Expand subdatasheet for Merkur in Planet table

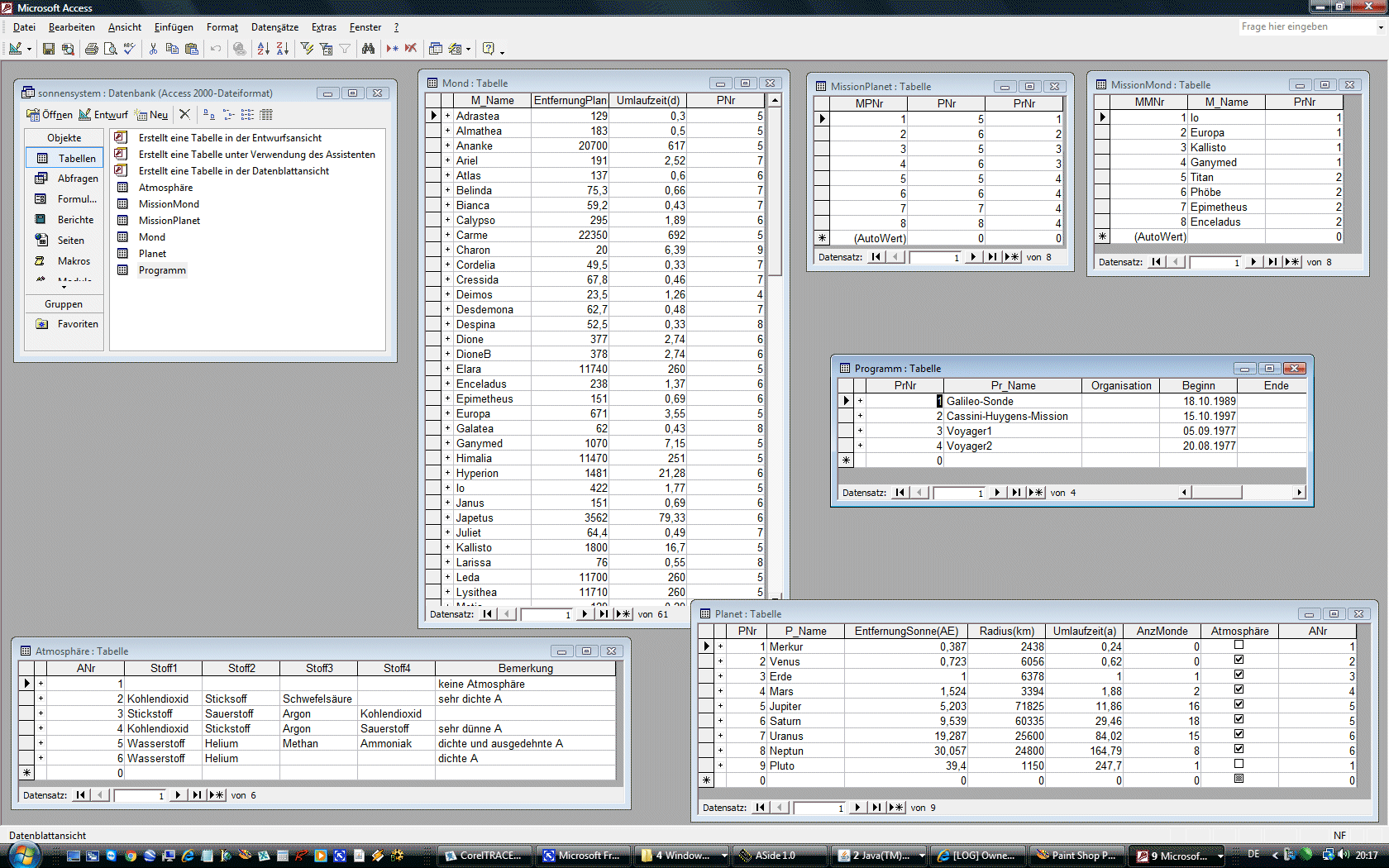(x=720, y=647)
